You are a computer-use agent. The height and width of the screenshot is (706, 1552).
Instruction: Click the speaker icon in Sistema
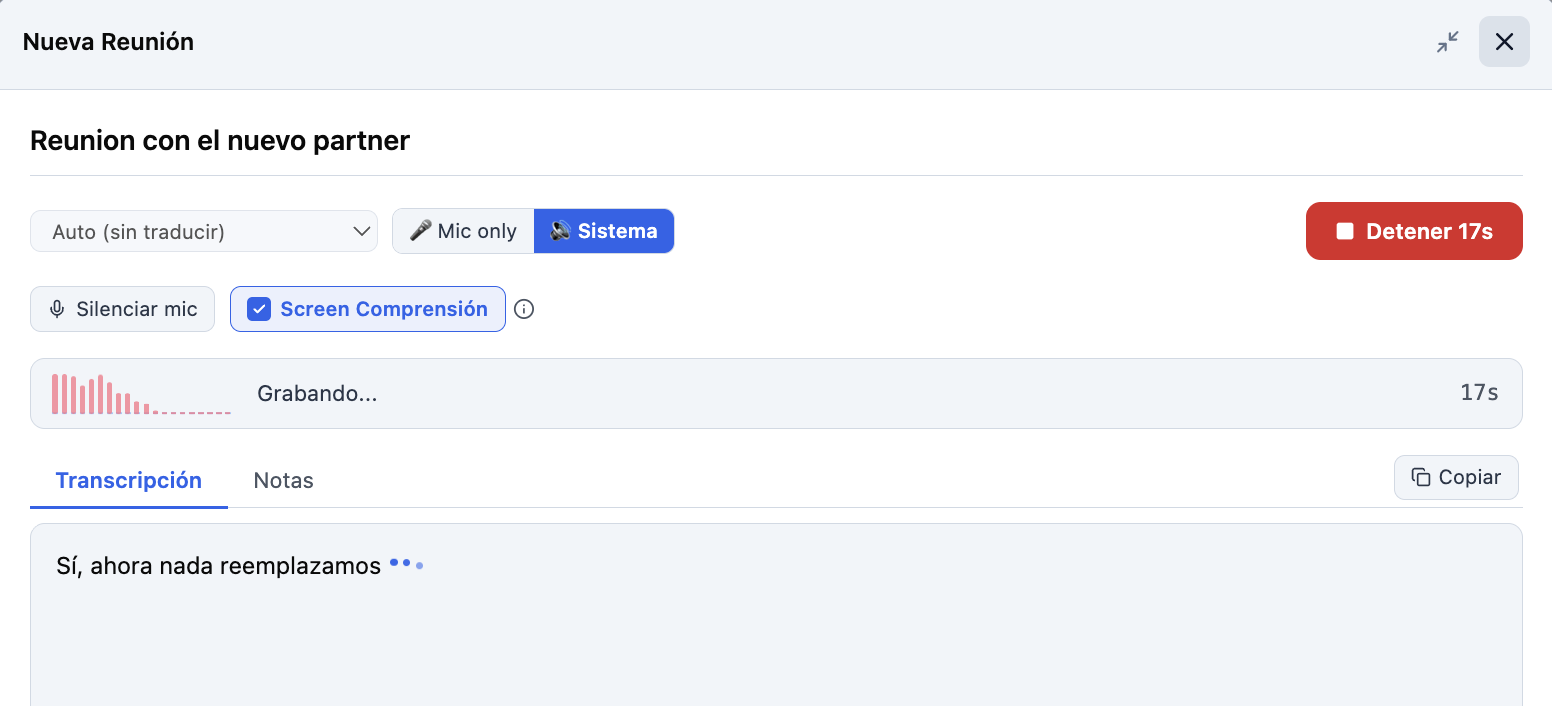tap(561, 231)
